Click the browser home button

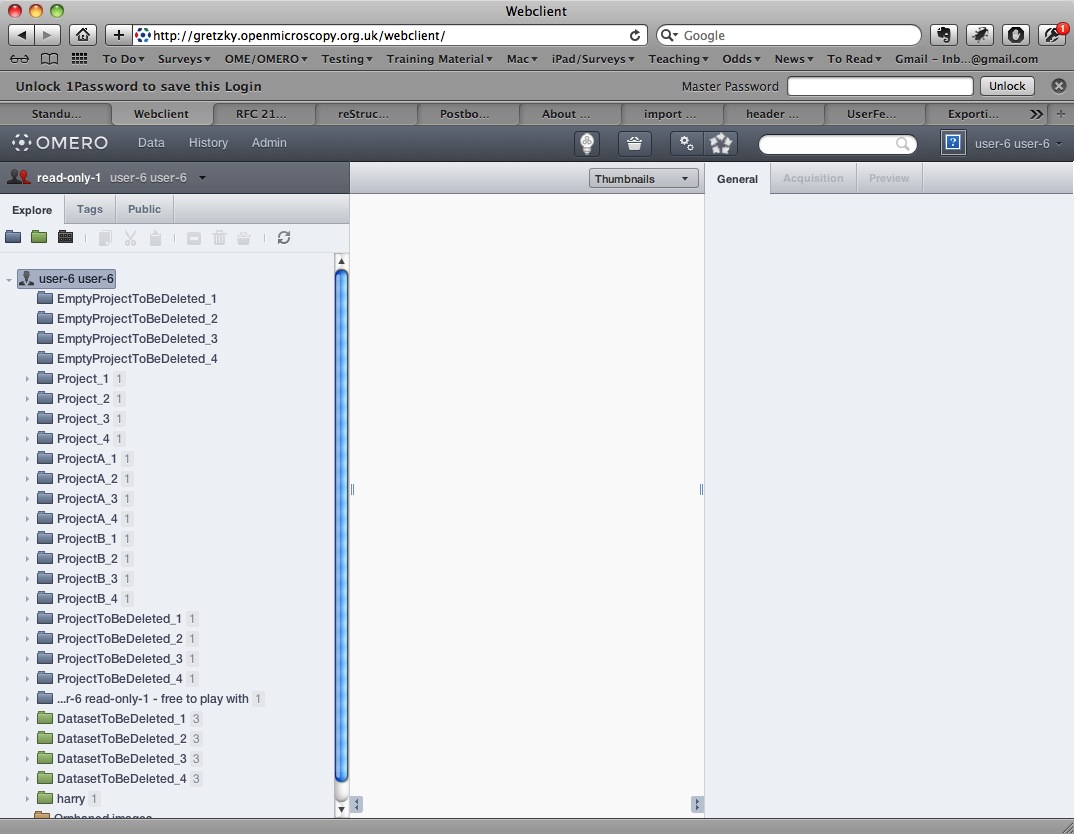coord(84,35)
